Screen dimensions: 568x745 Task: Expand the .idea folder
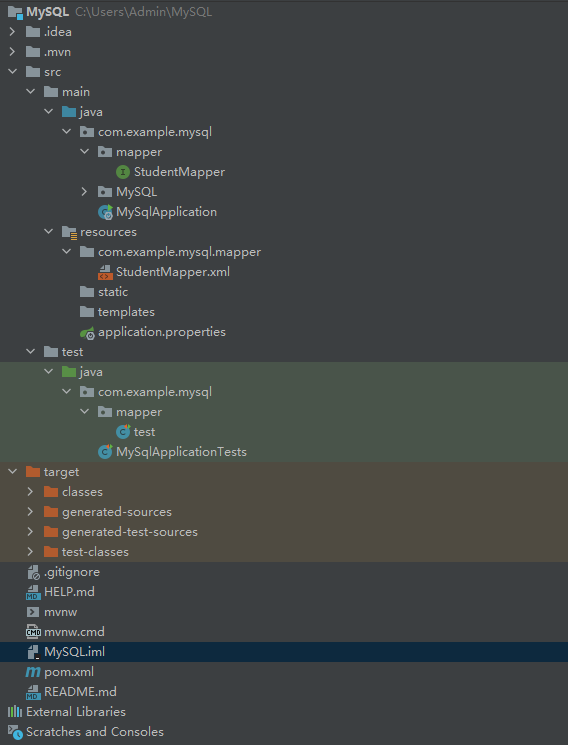point(12,32)
